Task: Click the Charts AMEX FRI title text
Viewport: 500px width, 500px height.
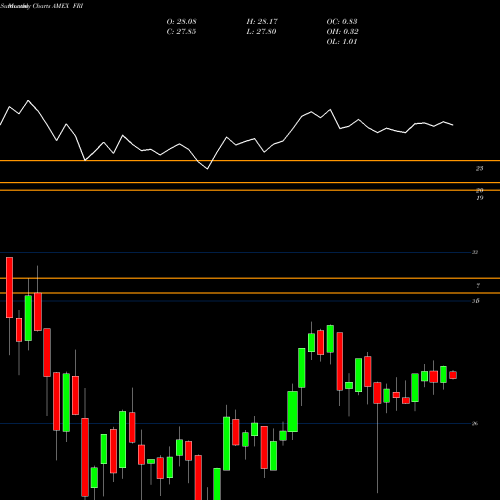Action: point(58,6)
